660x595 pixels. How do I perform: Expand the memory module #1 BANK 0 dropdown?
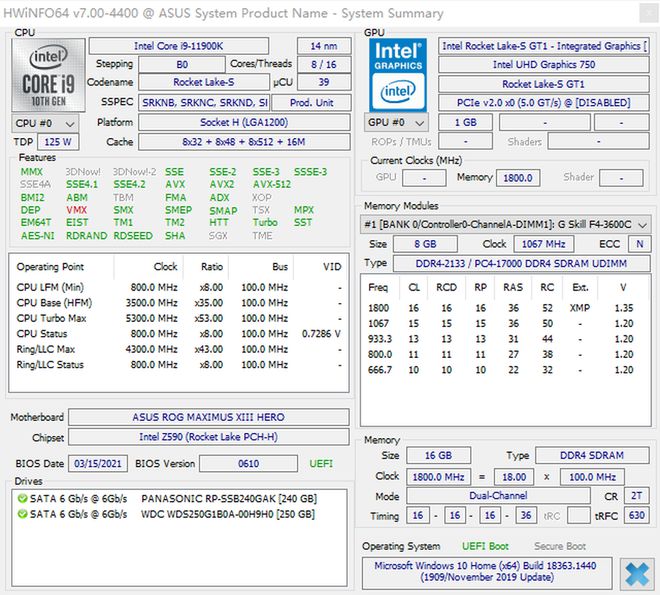505,225
